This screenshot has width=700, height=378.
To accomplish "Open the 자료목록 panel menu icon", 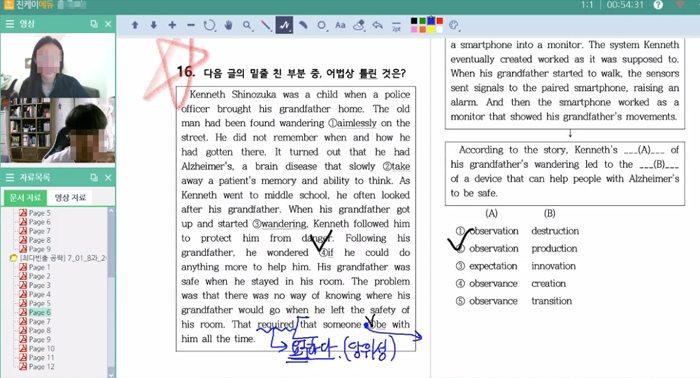I will 9,178.
